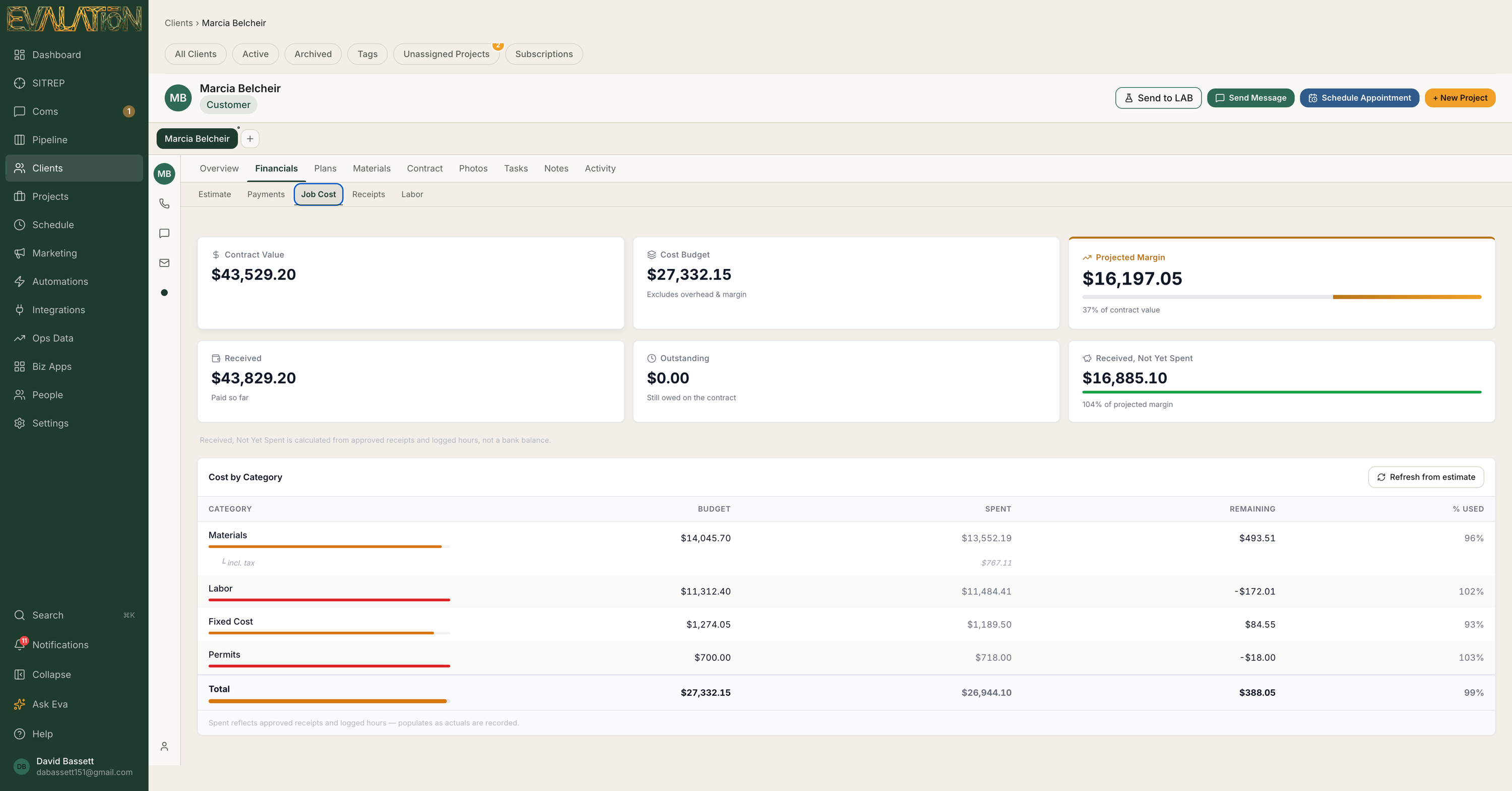Click the Settings gear icon
1512x791 pixels.
tap(19, 423)
